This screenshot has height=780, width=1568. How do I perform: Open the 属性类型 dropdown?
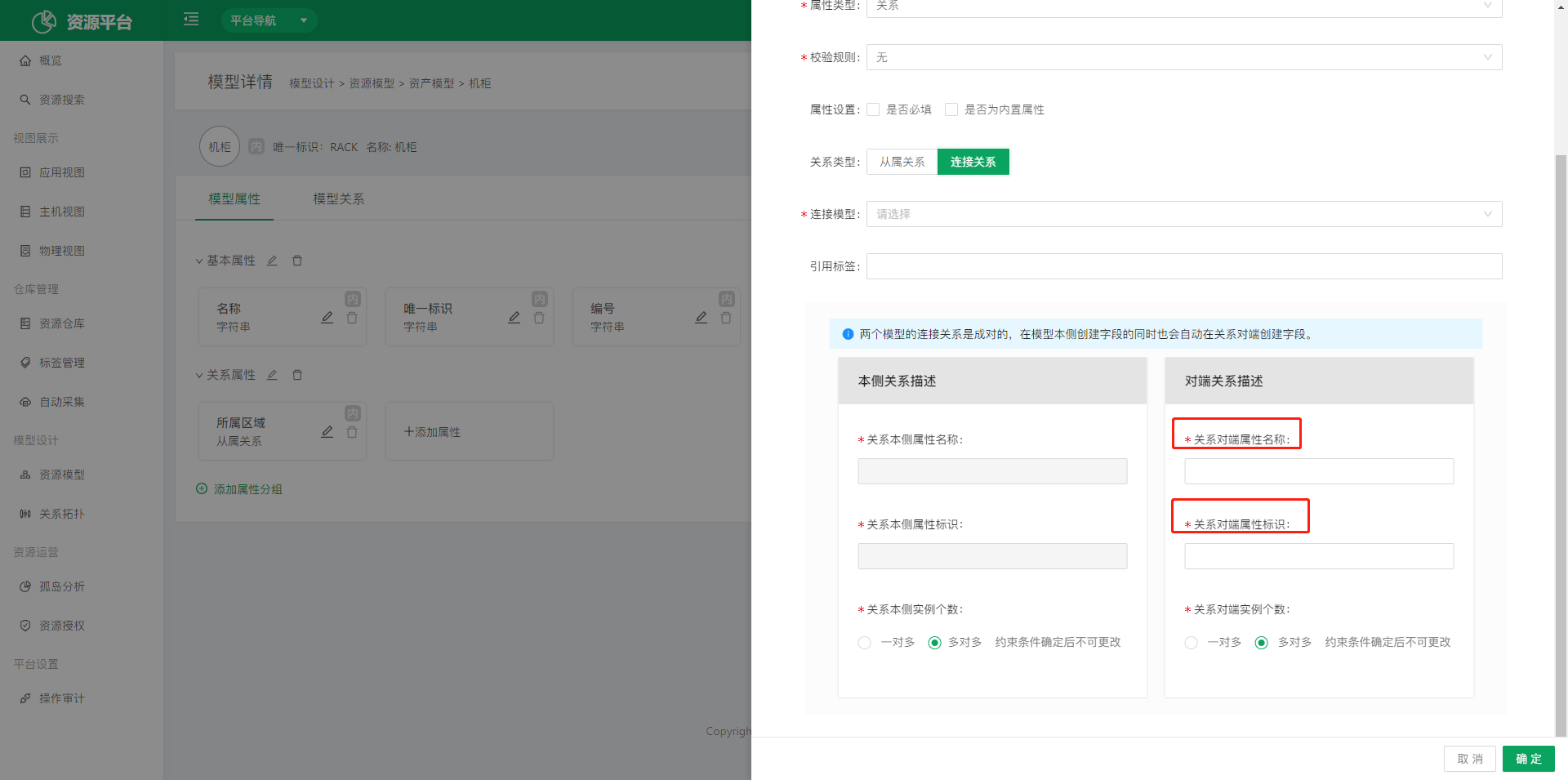(1184, 7)
